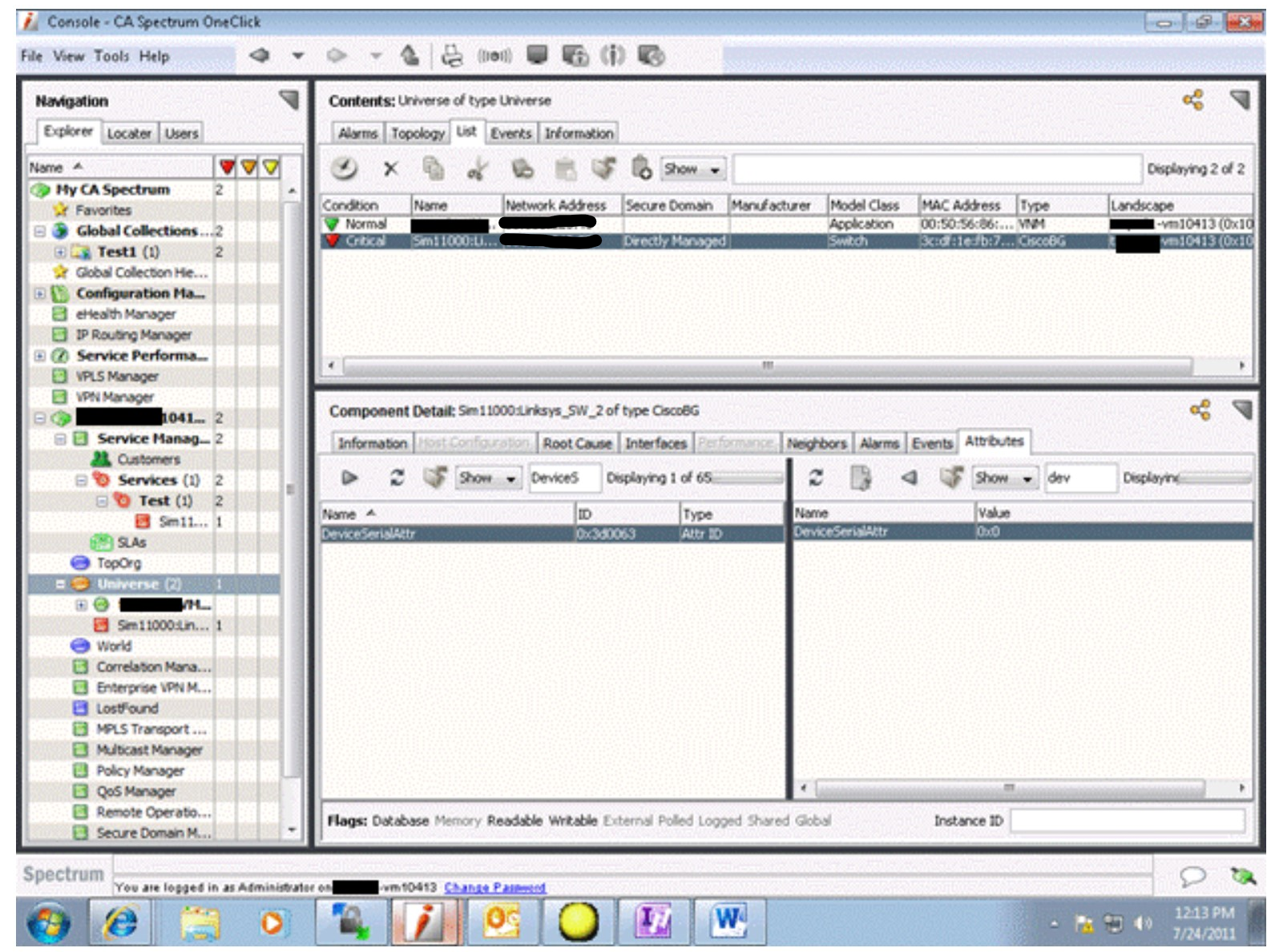Viewport: 1267px width, 952px height.
Task: Click the refresh icon in left Attributes toolbar
Action: tap(397, 478)
